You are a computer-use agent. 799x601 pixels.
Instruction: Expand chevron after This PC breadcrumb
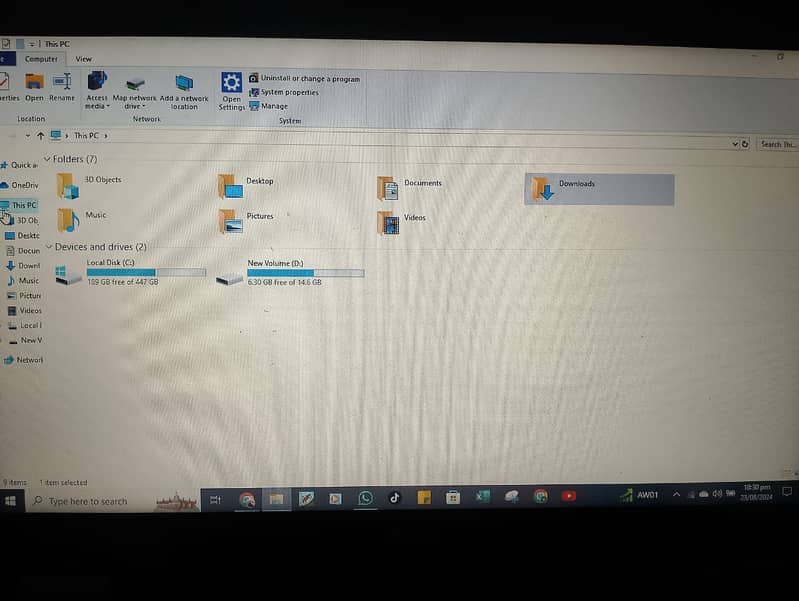point(106,136)
